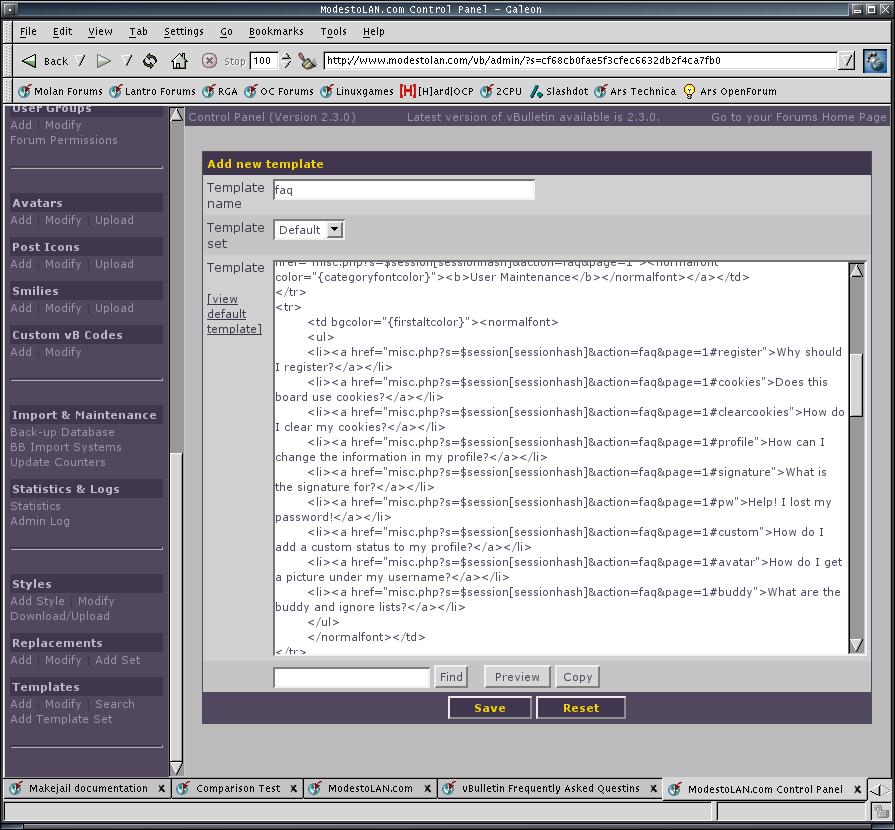Image resolution: width=895 pixels, height=830 pixels.
Task: Click the tab bar scroll arrows
Action: click(879, 790)
